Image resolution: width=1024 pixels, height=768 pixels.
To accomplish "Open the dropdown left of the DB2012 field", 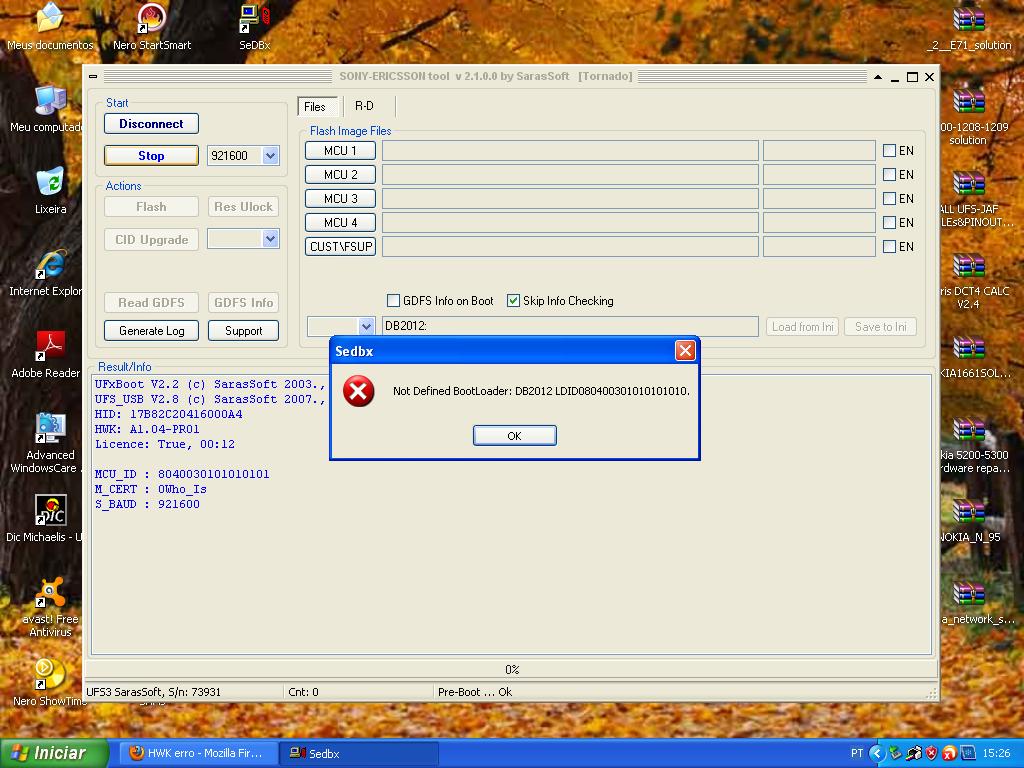I will [366, 326].
